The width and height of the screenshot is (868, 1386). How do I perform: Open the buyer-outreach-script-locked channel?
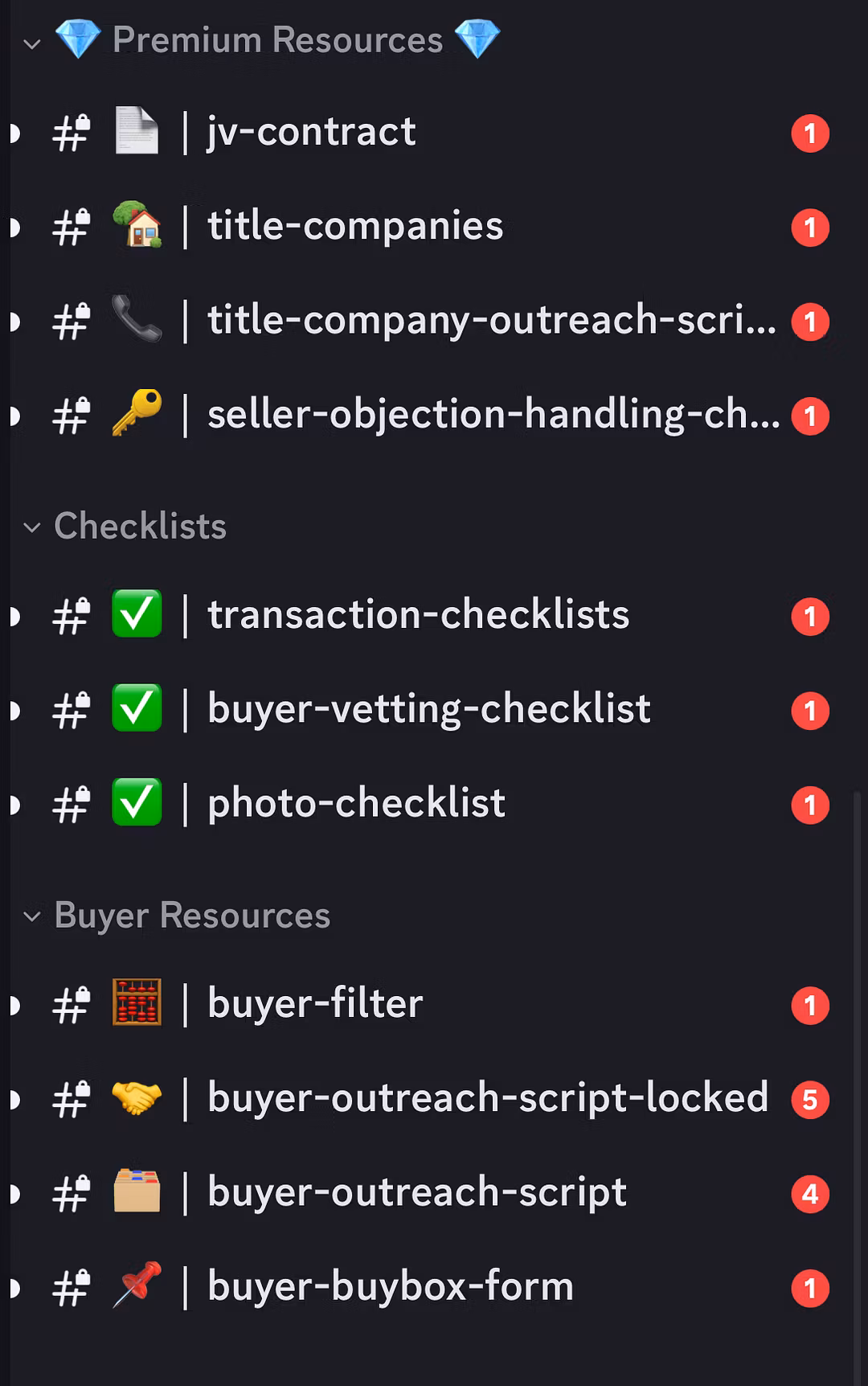coord(487,1098)
